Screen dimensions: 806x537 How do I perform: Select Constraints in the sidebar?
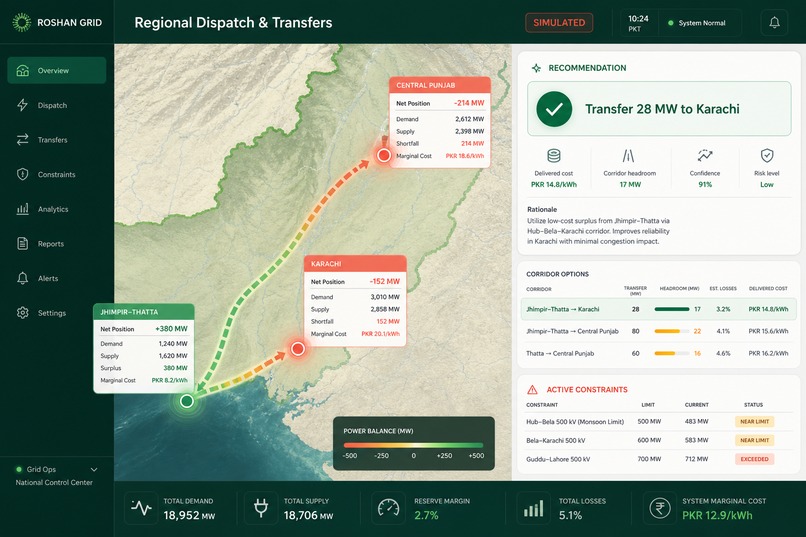[x=57, y=175]
